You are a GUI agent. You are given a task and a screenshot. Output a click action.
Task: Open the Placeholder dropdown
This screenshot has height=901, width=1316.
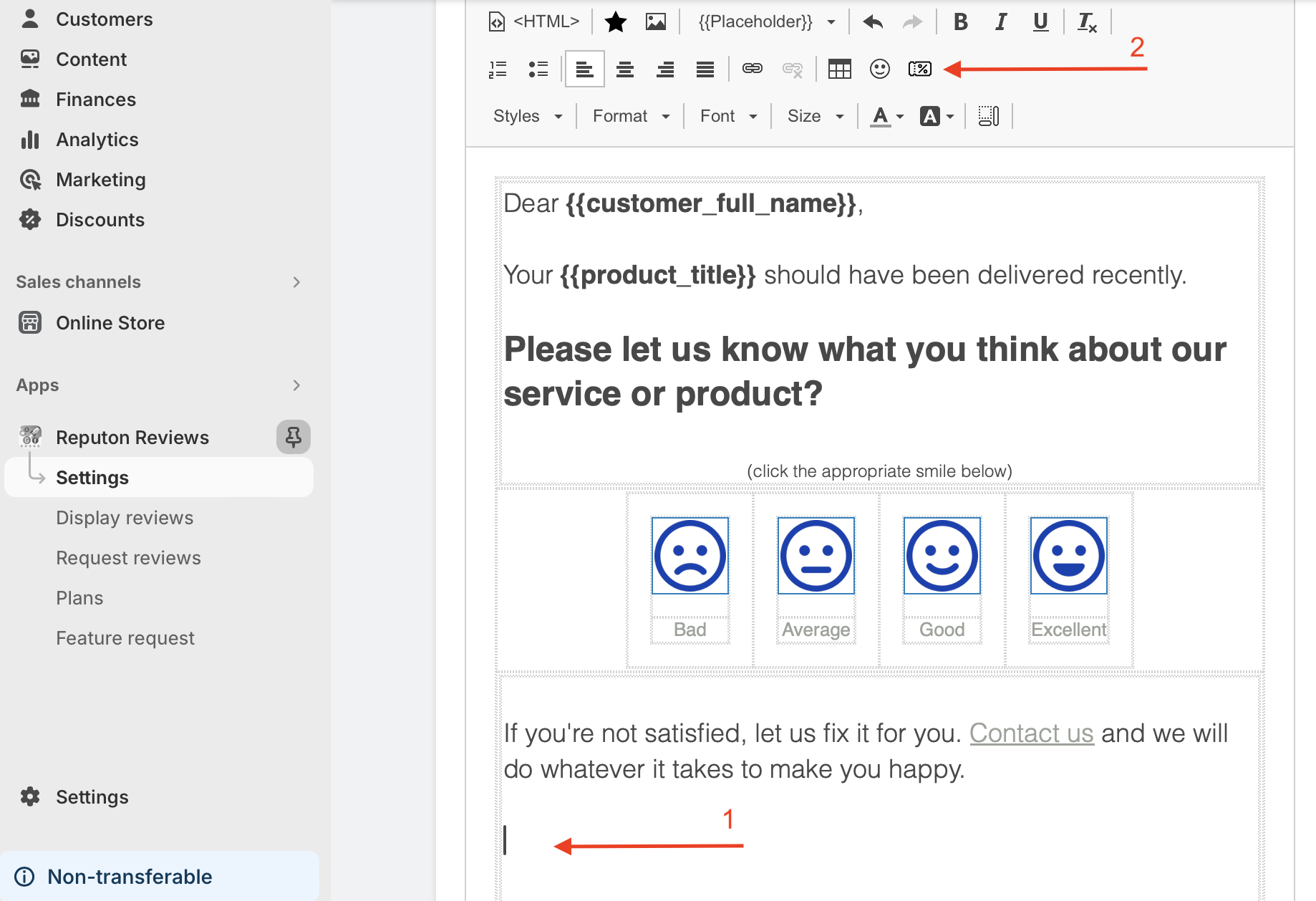pyautogui.click(x=766, y=22)
